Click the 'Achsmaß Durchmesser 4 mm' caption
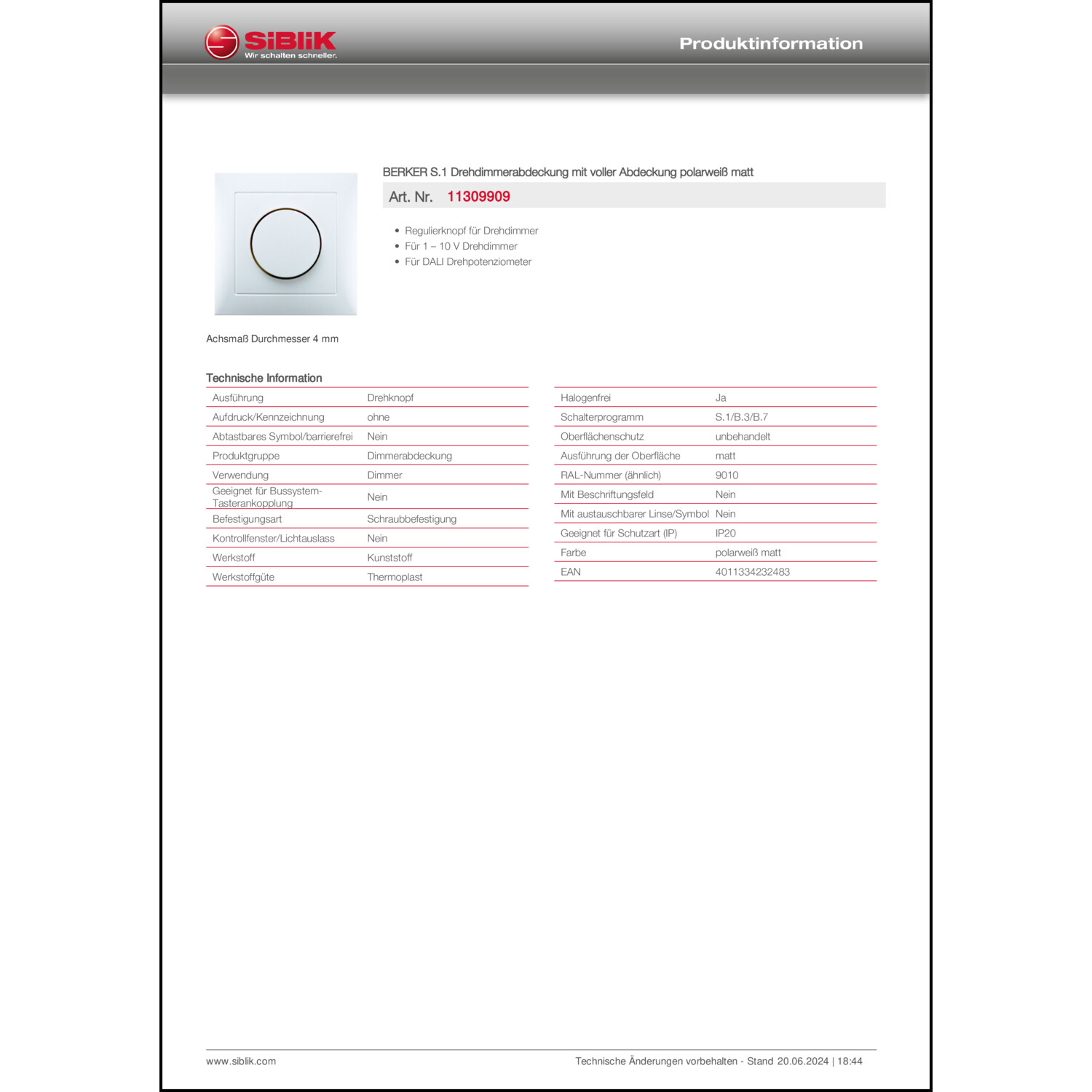 (x=272, y=339)
